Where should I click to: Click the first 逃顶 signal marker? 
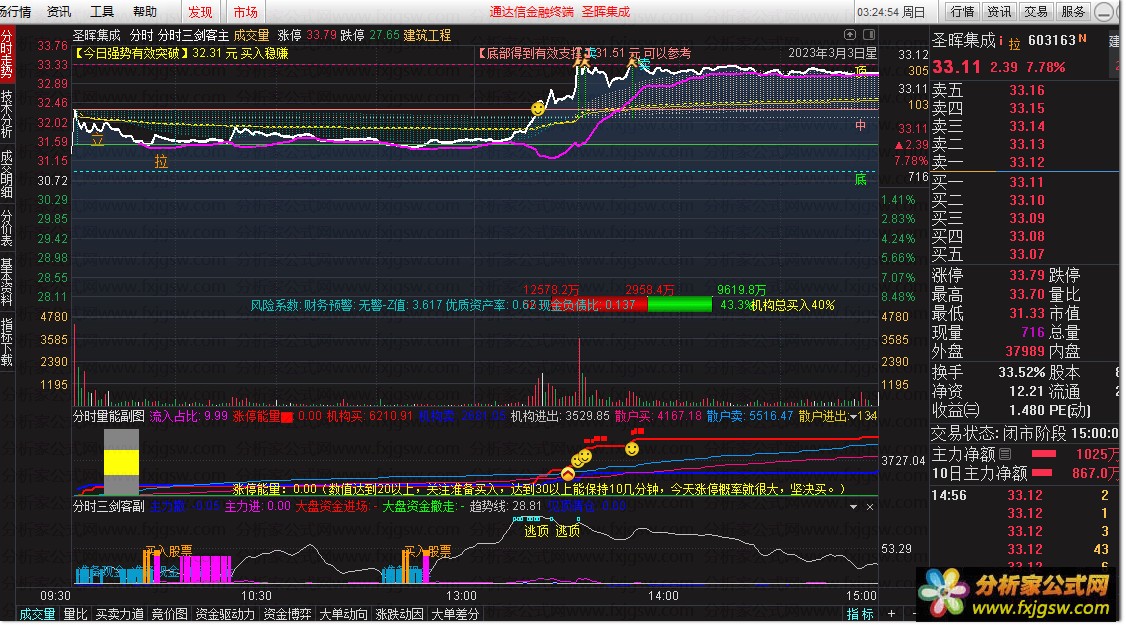click(536, 531)
